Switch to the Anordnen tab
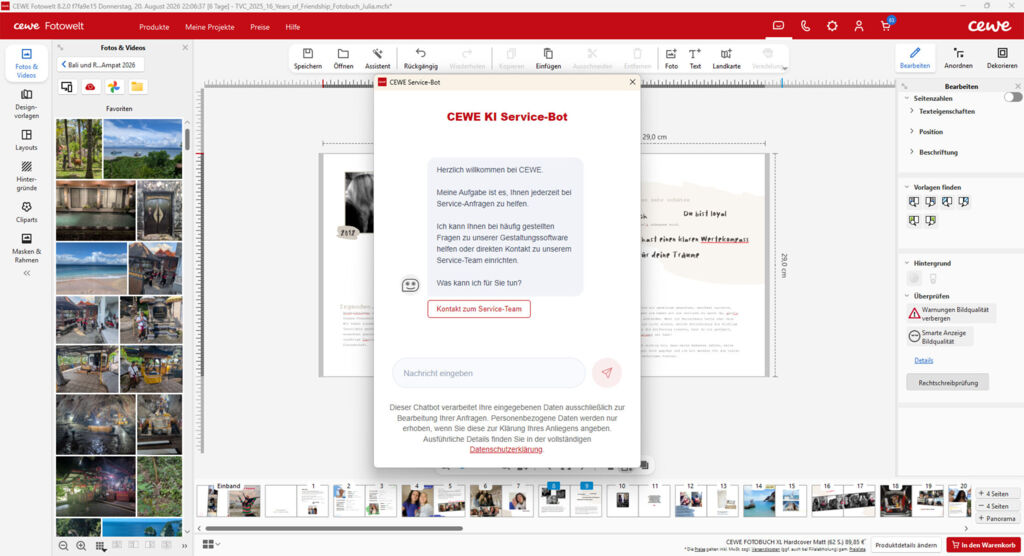This screenshot has height=556, width=1024. 958,58
